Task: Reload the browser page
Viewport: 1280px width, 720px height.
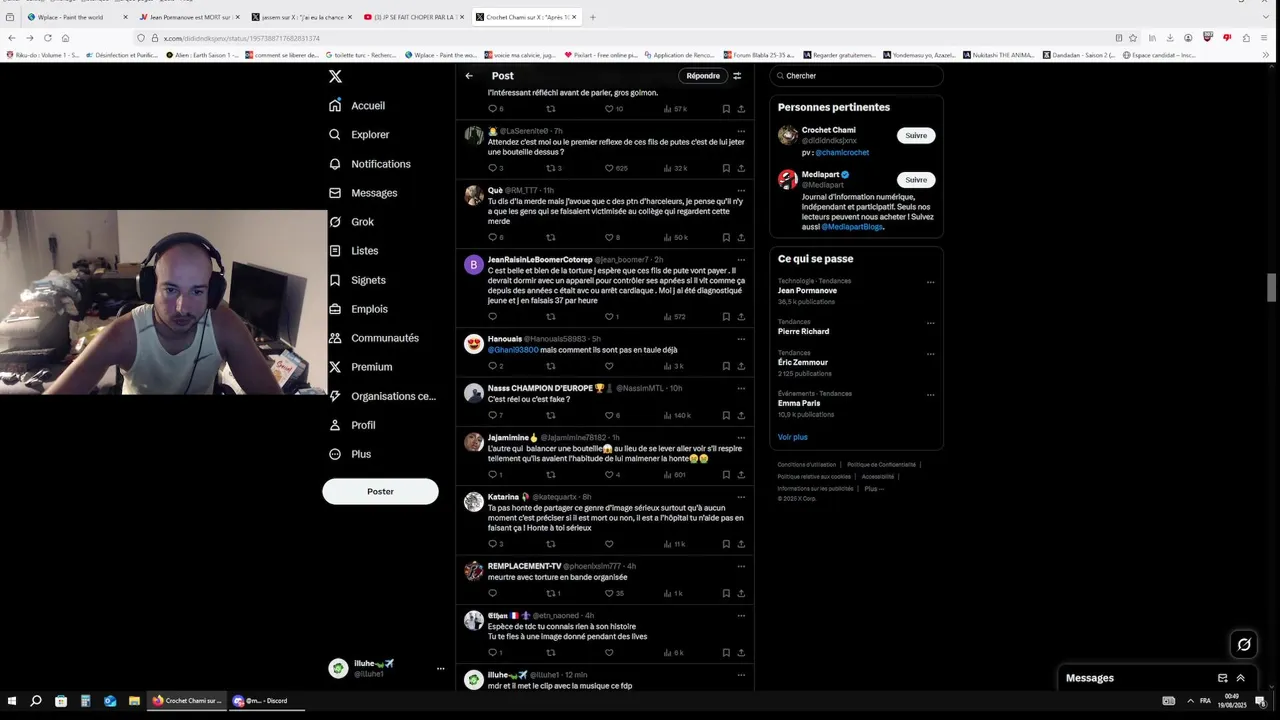Action: (x=47, y=38)
